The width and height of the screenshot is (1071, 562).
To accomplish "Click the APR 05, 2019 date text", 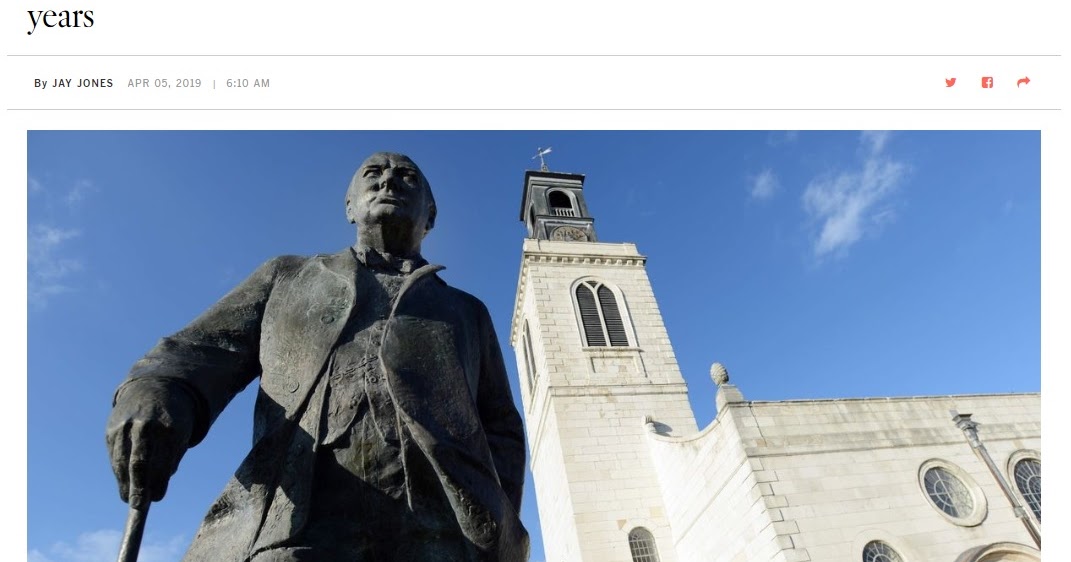I will pyautogui.click(x=165, y=83).
